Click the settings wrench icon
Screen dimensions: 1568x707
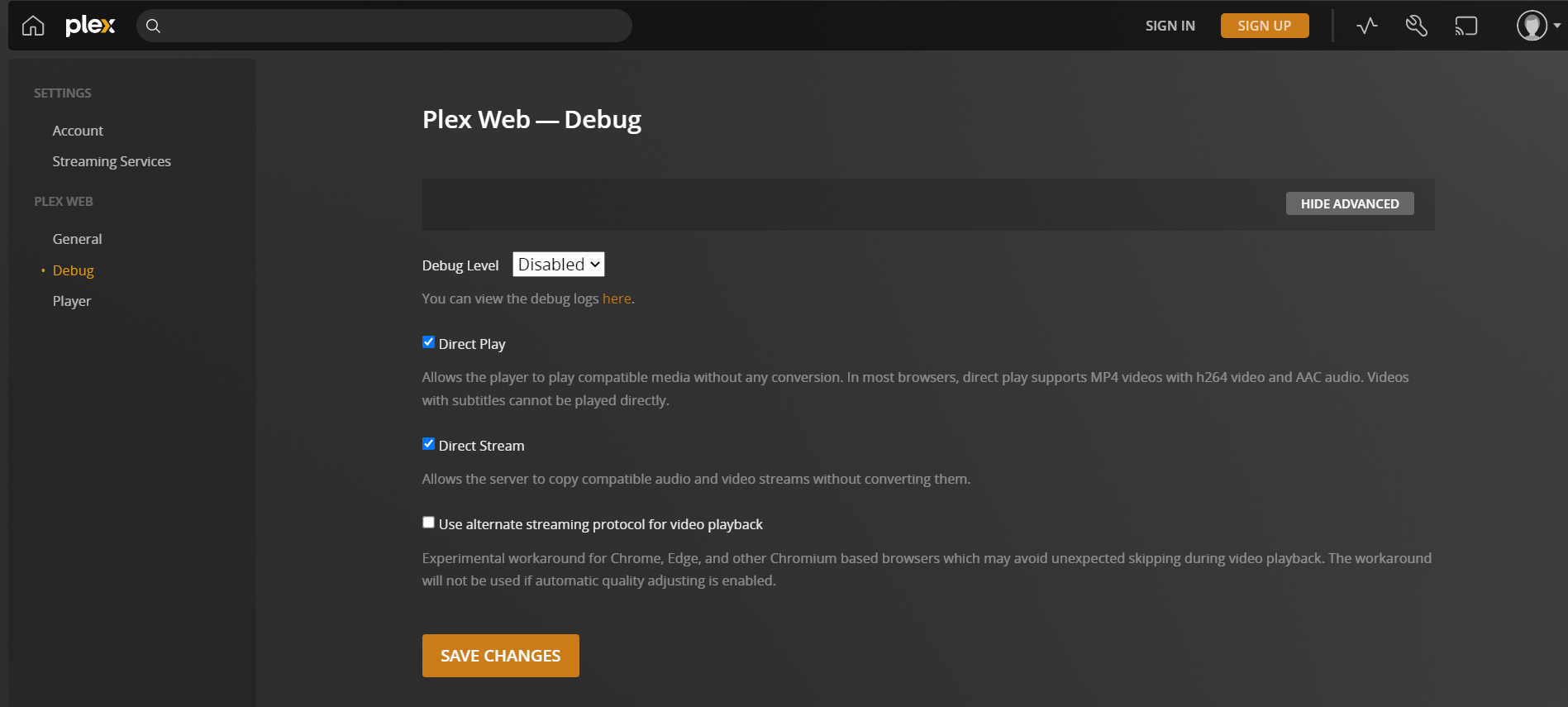(1416, 26)
